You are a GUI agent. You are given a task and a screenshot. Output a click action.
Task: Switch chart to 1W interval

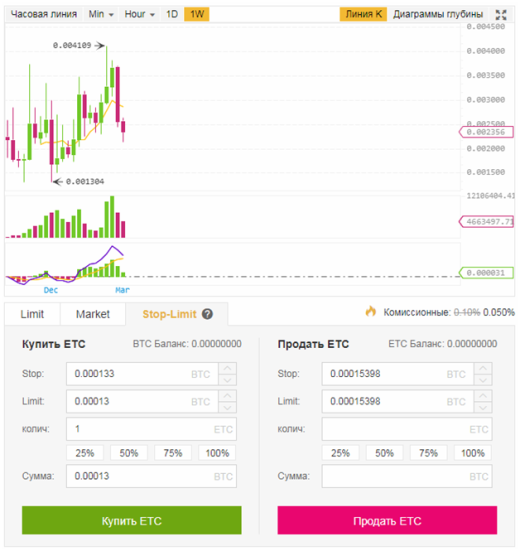point(197,14)
